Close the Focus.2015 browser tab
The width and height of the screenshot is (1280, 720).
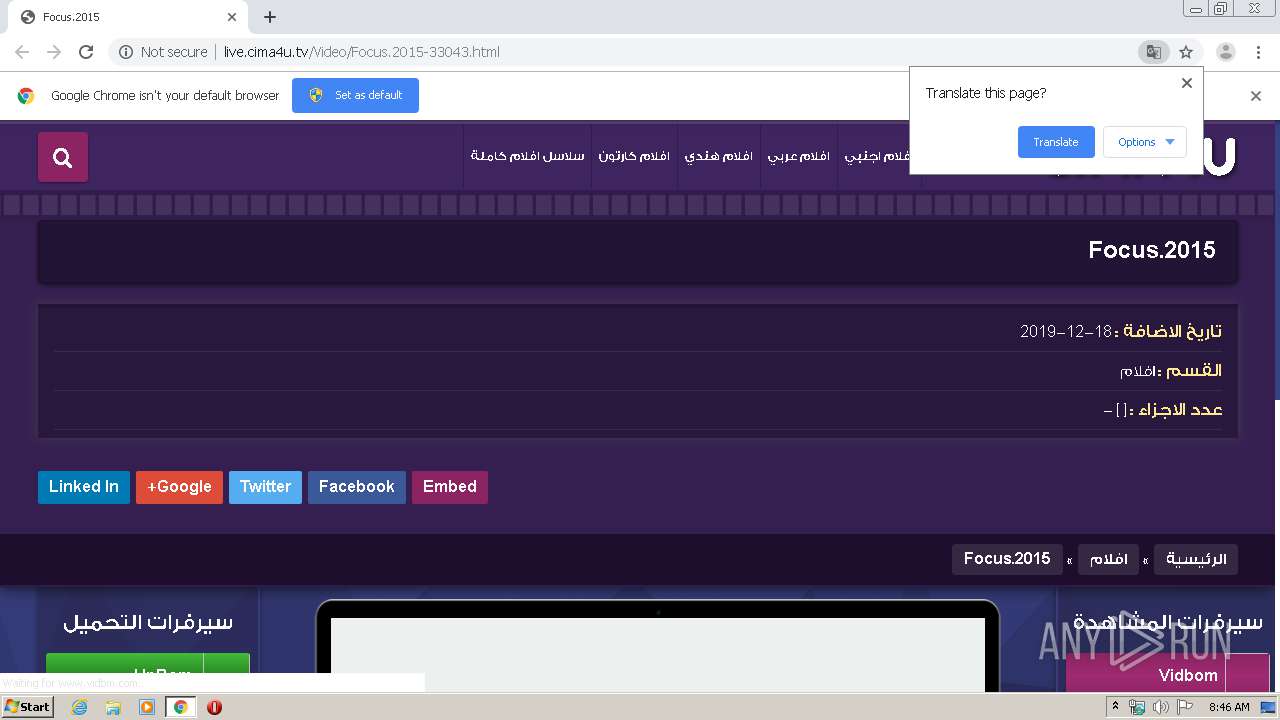pos(232,17)
